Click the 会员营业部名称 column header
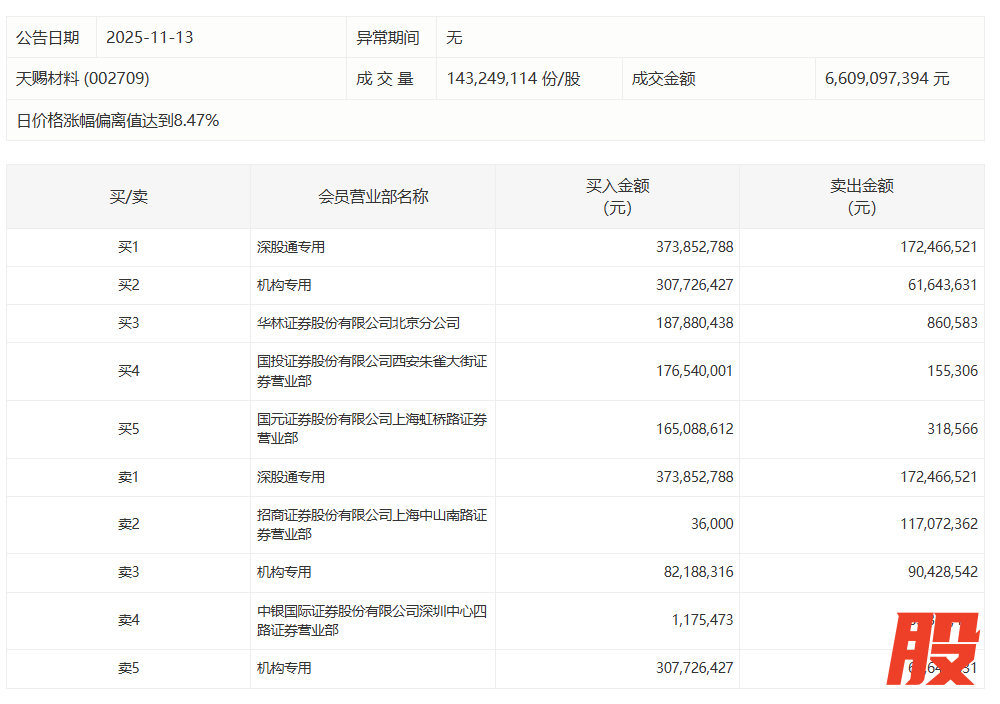The height and width of the screenshot is (704, 1000). click(x=373, y=197)
